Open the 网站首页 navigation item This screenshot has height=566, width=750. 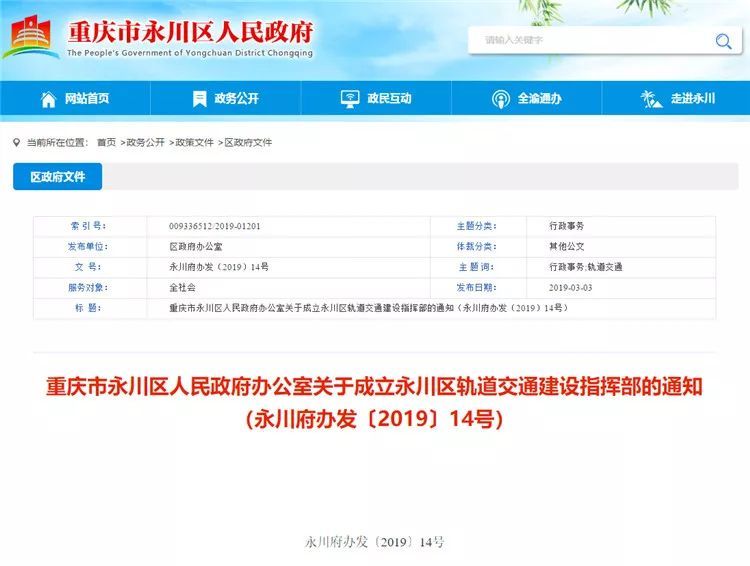pos(76,99)
